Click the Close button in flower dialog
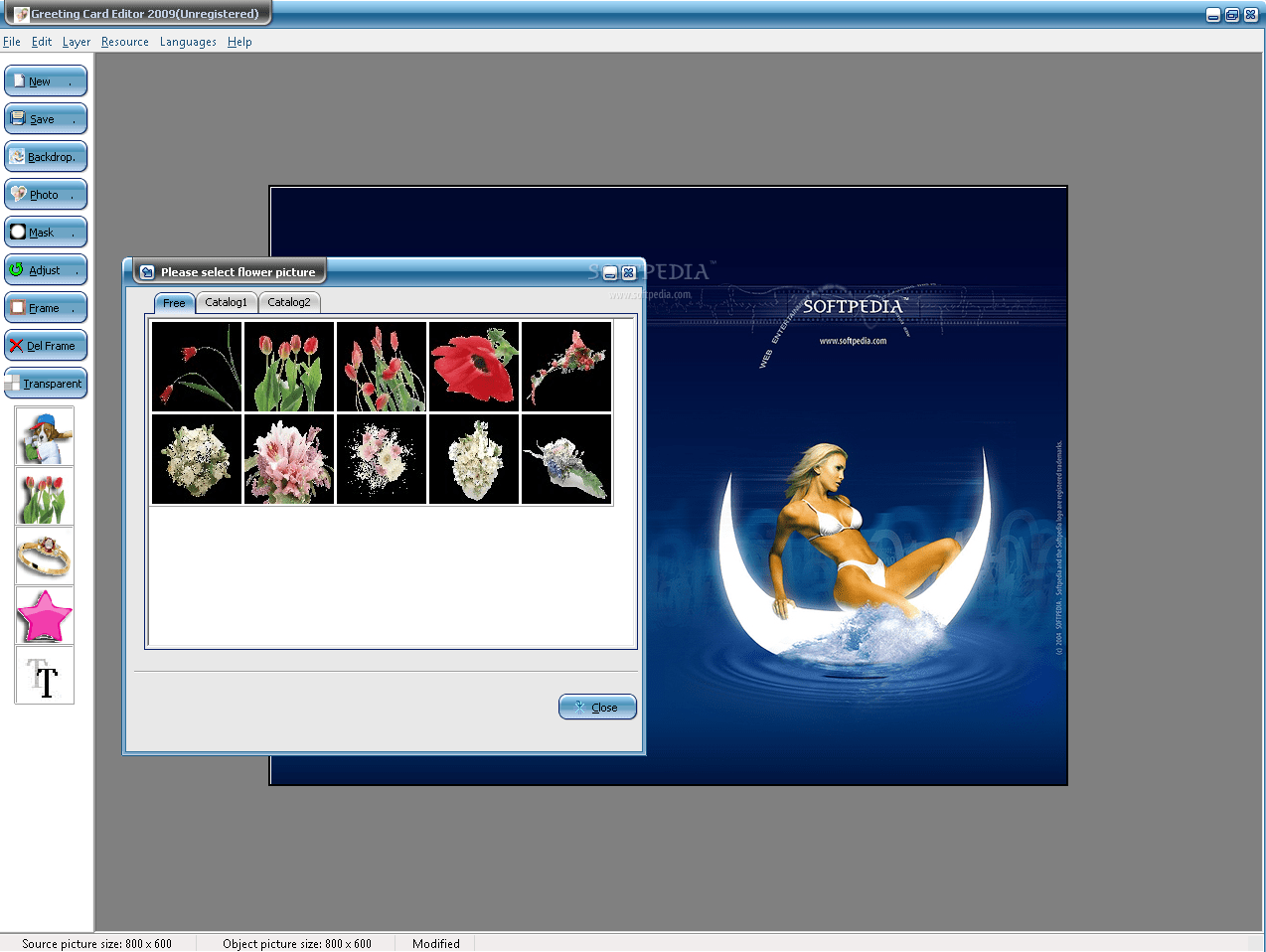 click(597, 707)
